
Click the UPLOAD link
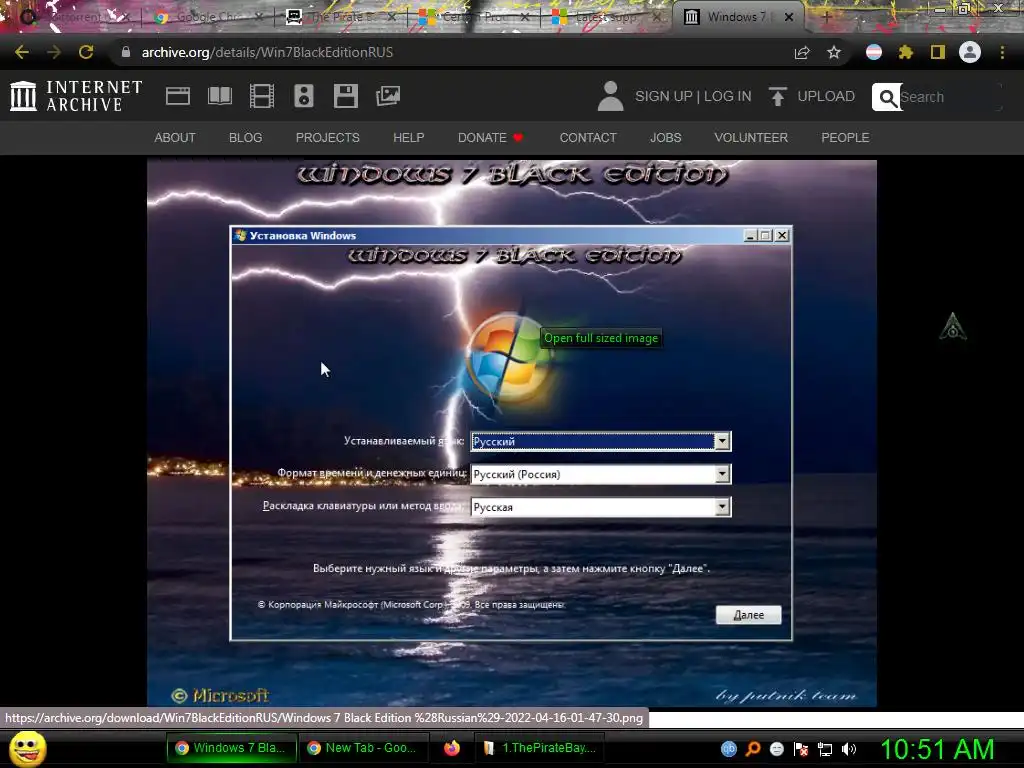(x=826, y=96)
